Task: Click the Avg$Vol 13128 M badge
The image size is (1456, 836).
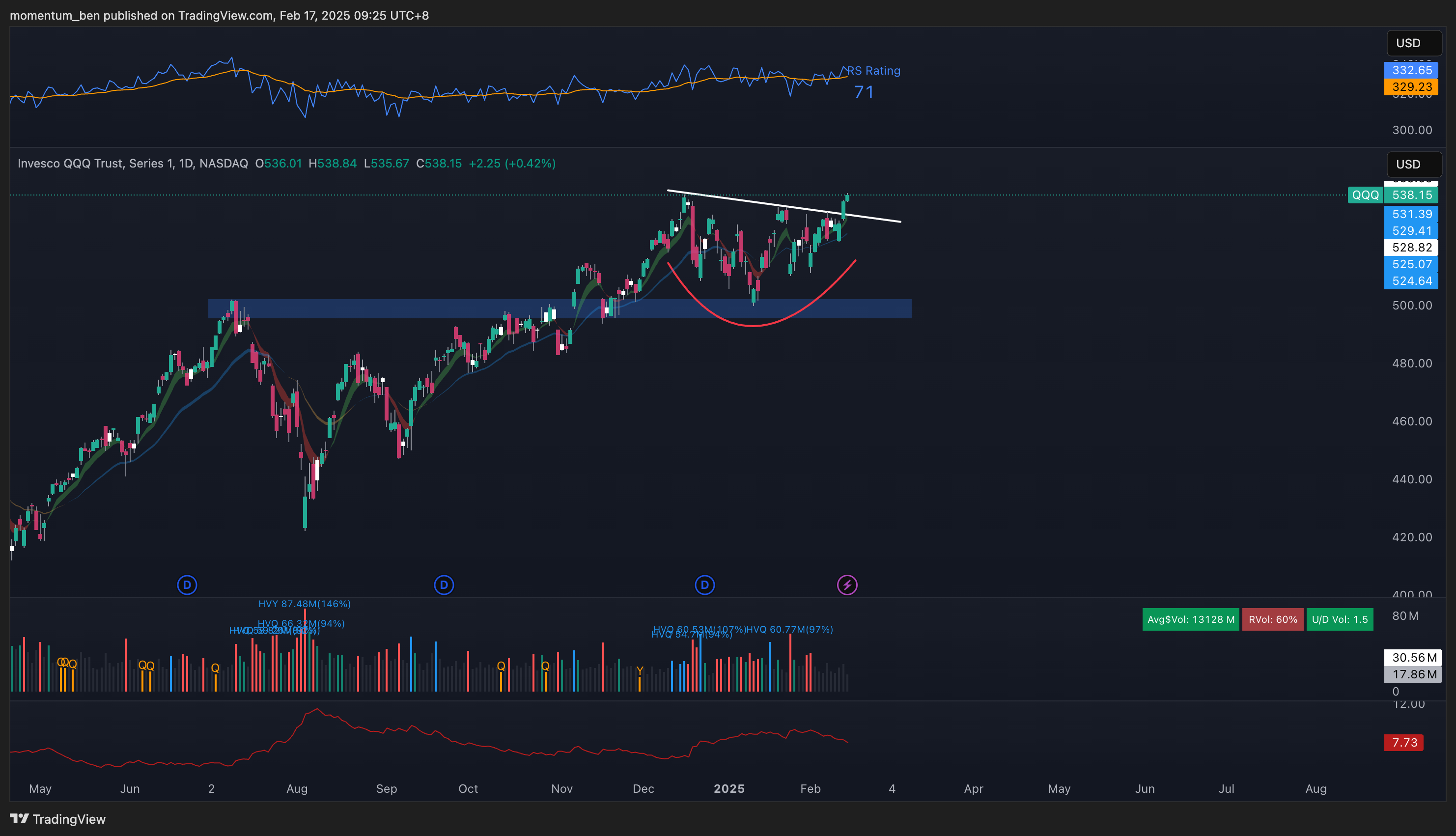Action: pyautogui.click(x=1190, y=619)
